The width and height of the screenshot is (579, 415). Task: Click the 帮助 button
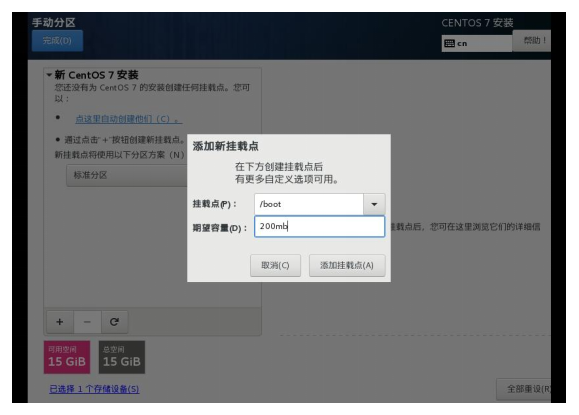(532, 41)
